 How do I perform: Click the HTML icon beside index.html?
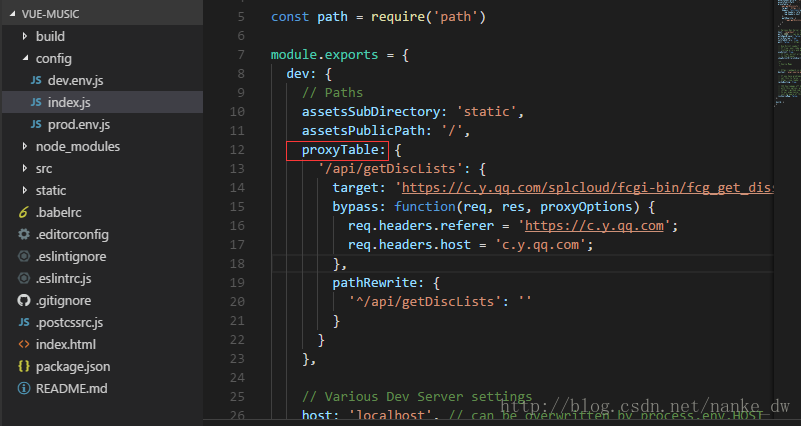click(24, 344)
